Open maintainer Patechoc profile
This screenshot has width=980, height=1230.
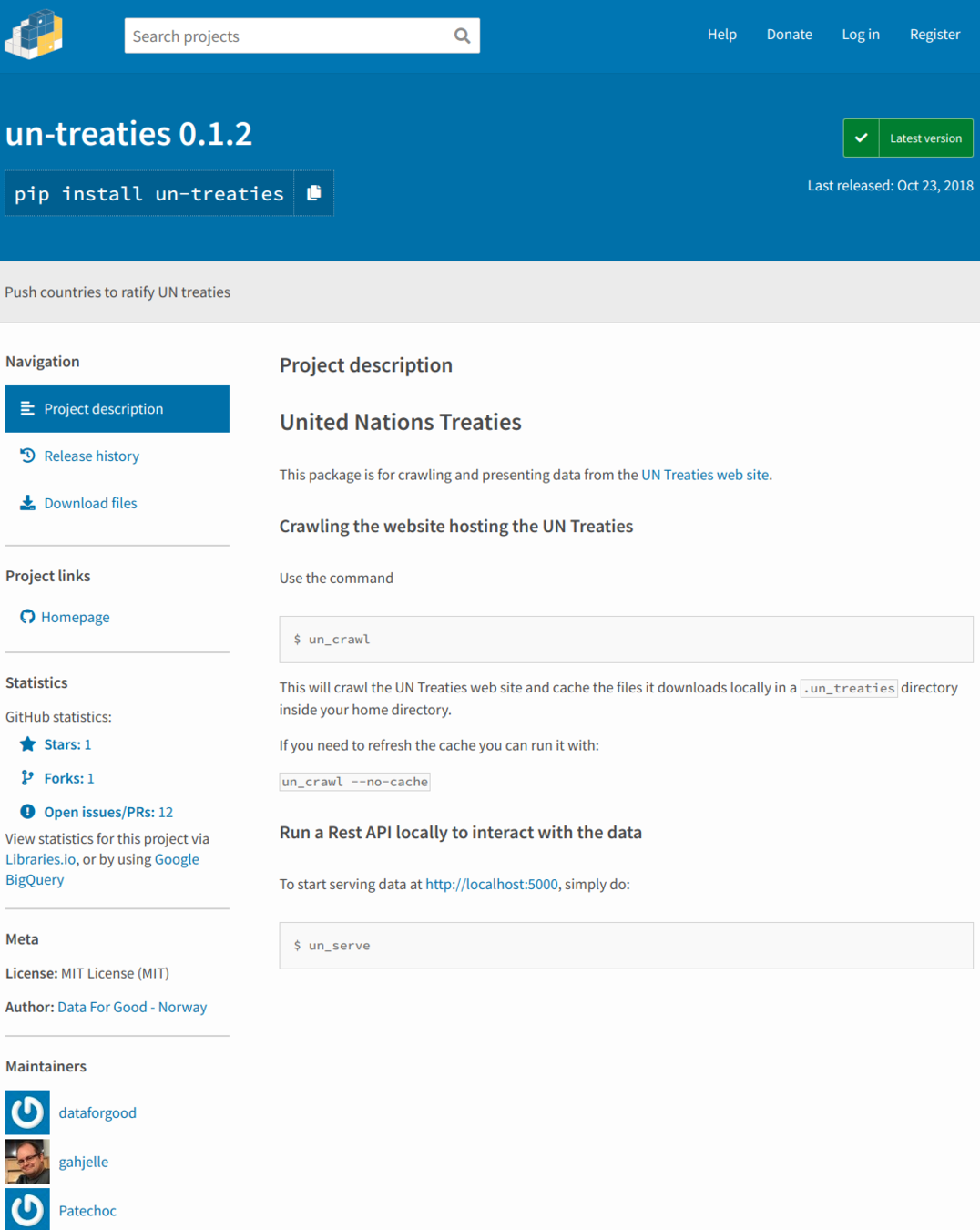click(x=87, y=1211)
